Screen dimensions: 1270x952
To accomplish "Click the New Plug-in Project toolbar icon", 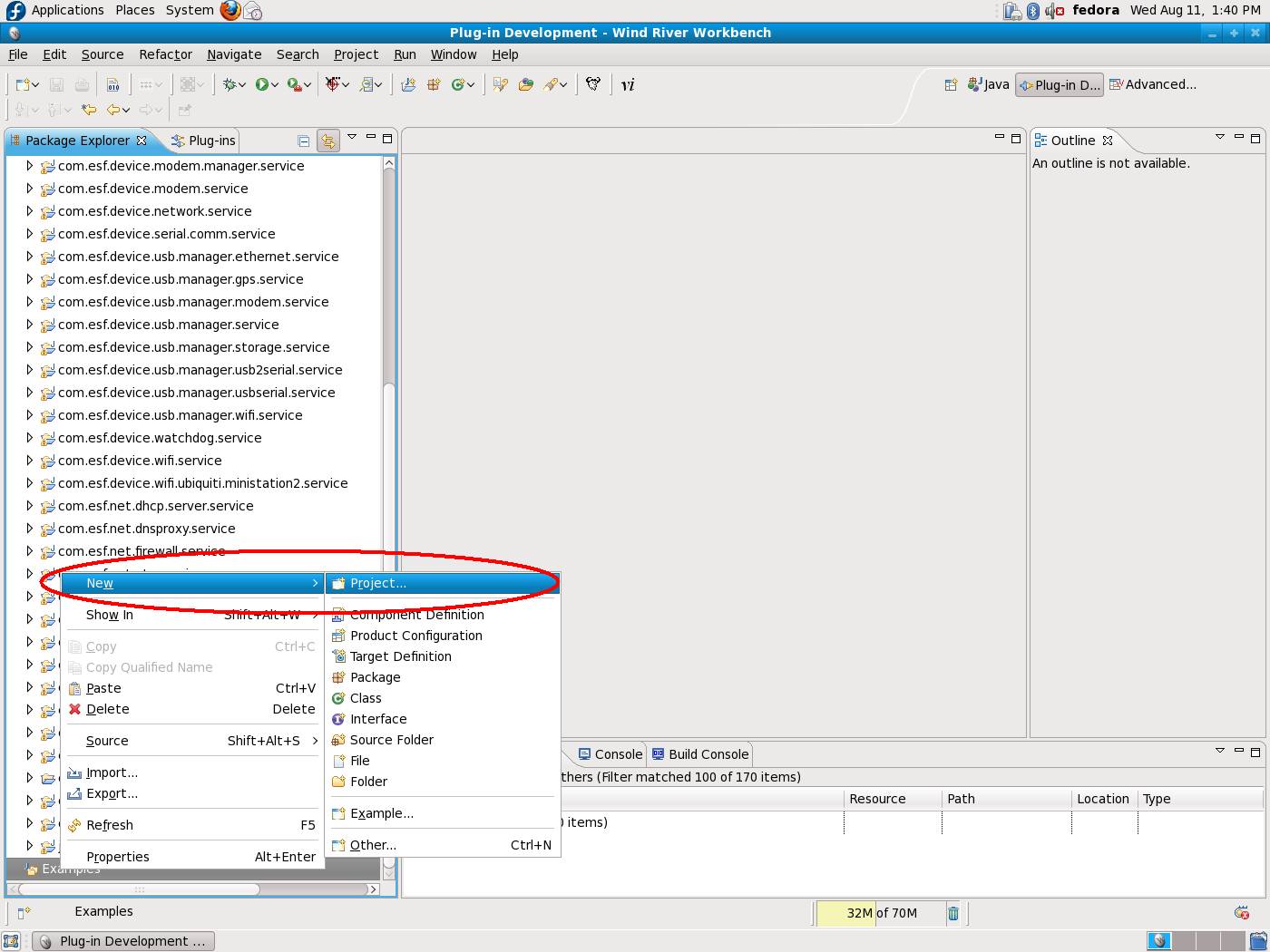I will [x=409, y=84].
